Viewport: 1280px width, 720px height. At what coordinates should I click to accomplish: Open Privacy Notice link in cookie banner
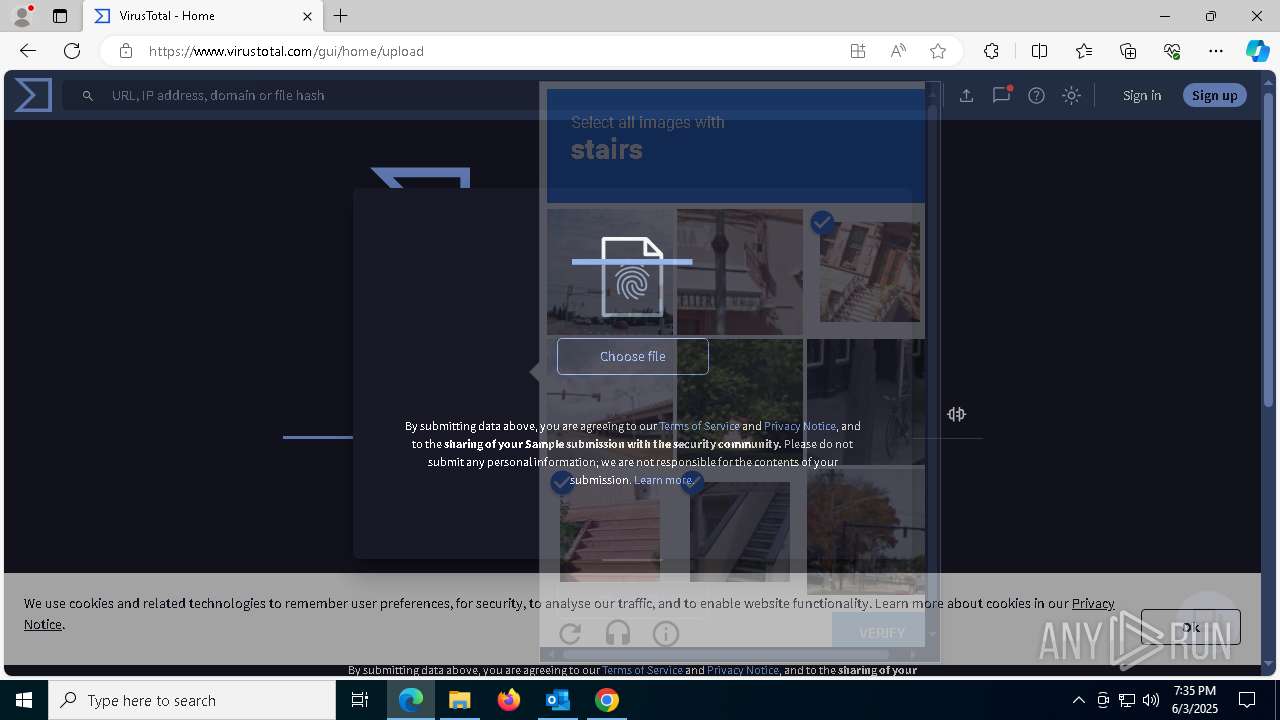coord(1093,603)
